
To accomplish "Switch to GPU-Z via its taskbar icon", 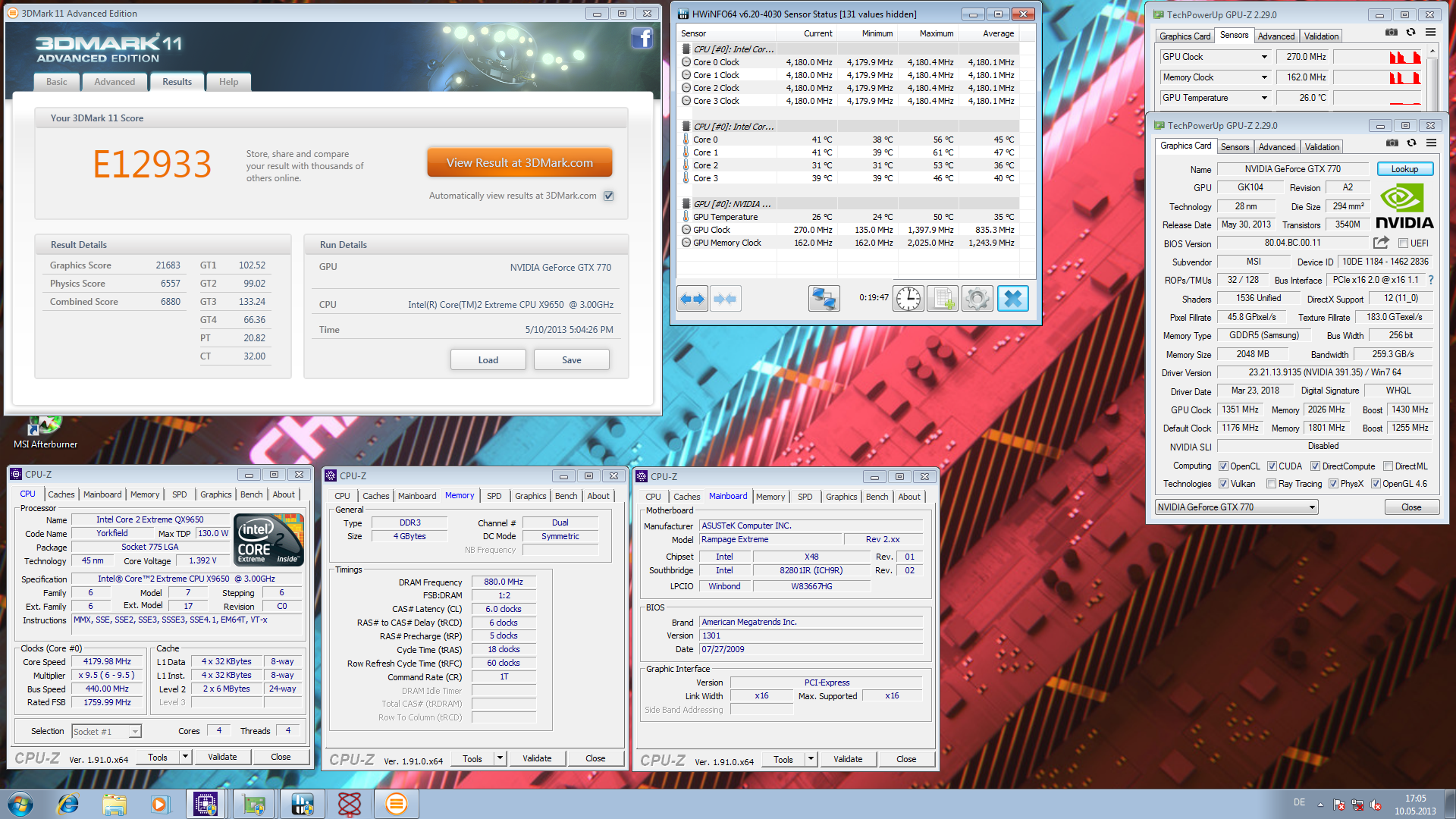I will (254, 804).
